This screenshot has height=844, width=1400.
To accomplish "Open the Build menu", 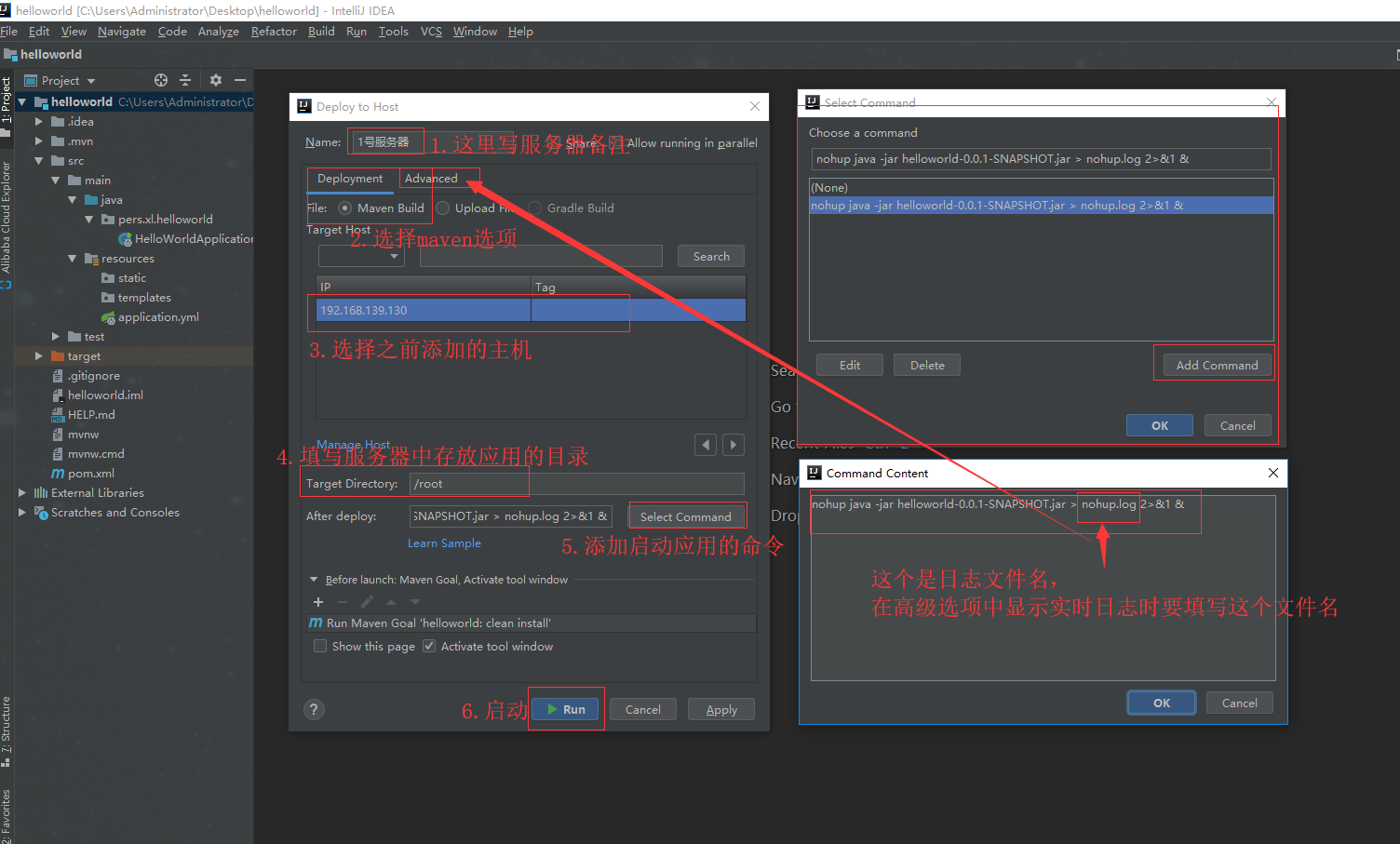I will pos(321,32).
